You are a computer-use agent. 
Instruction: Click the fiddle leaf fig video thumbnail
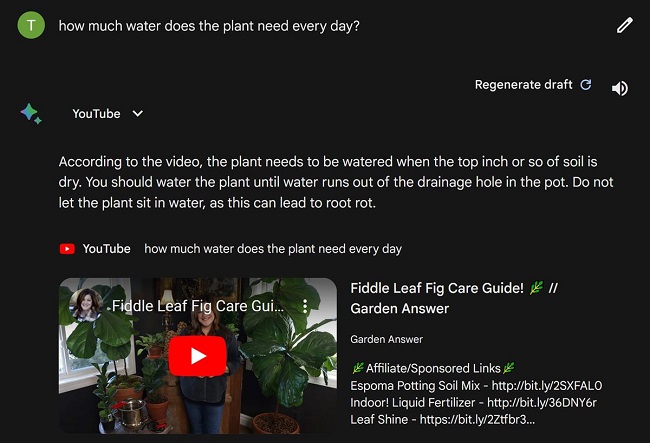coord(198,356)
